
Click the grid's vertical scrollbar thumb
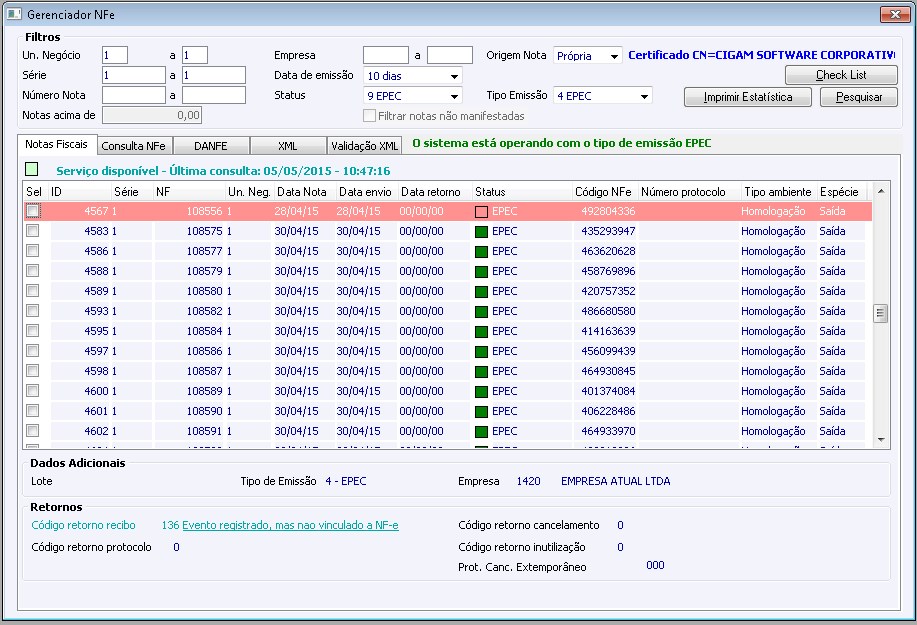click(881, 313)
